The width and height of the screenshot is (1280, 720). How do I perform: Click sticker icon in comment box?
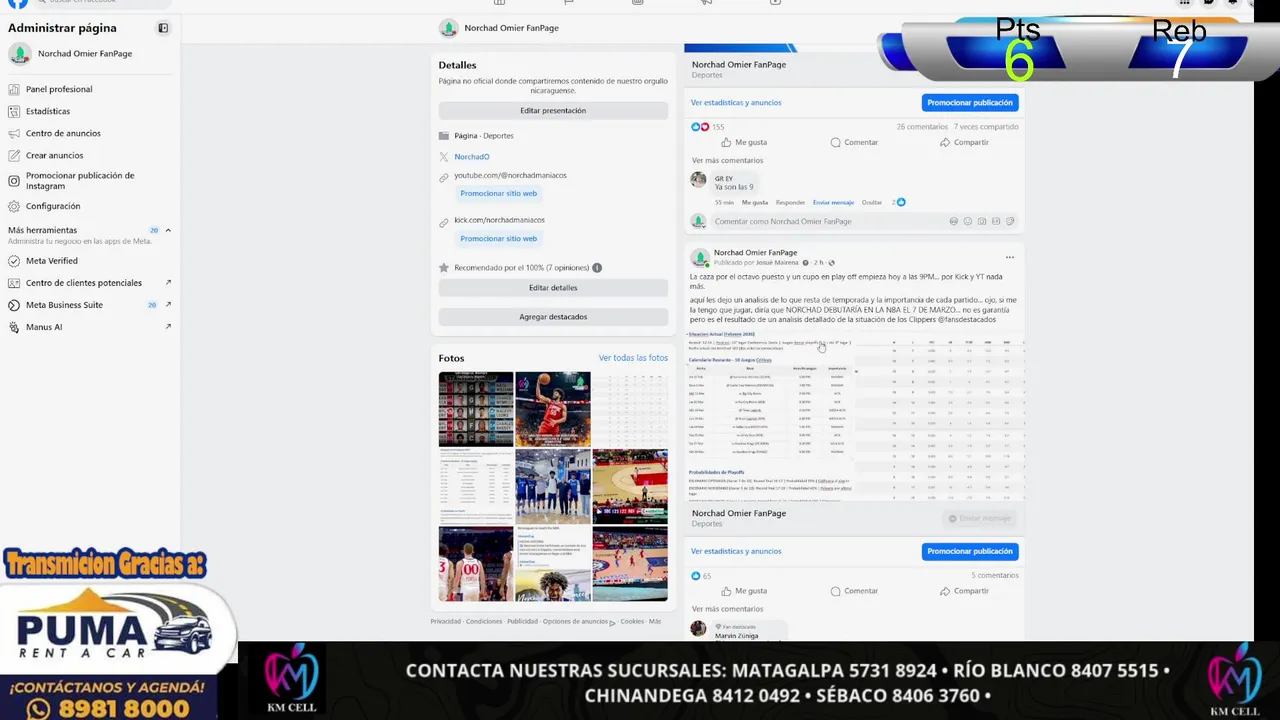(x=1010, y=221)
